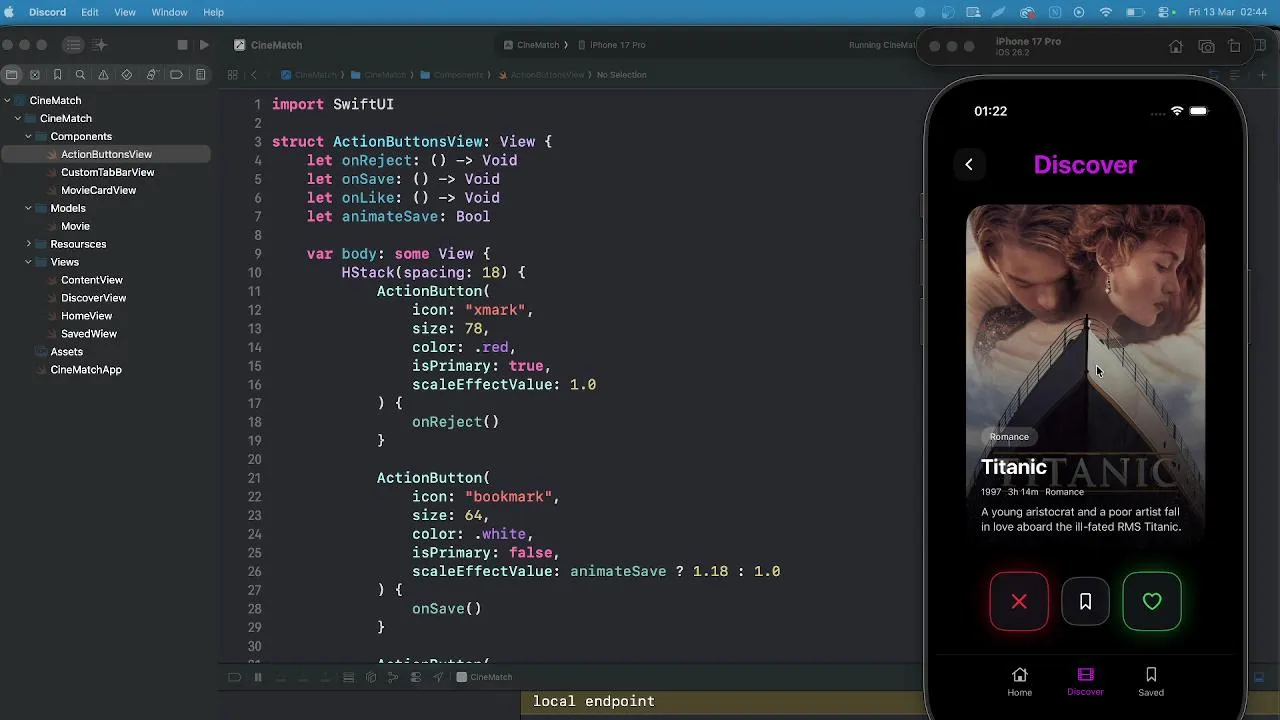Click simulate location arrow in debug bar
This screenshot has height=720, width=1280.
pos(438,677)
